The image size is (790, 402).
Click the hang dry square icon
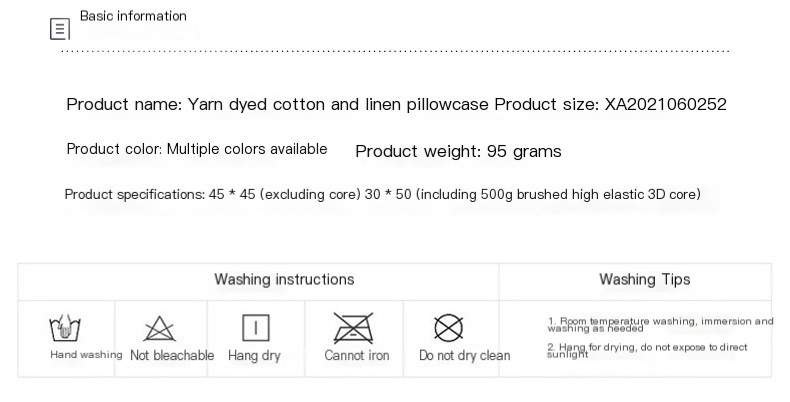point(256,327)
